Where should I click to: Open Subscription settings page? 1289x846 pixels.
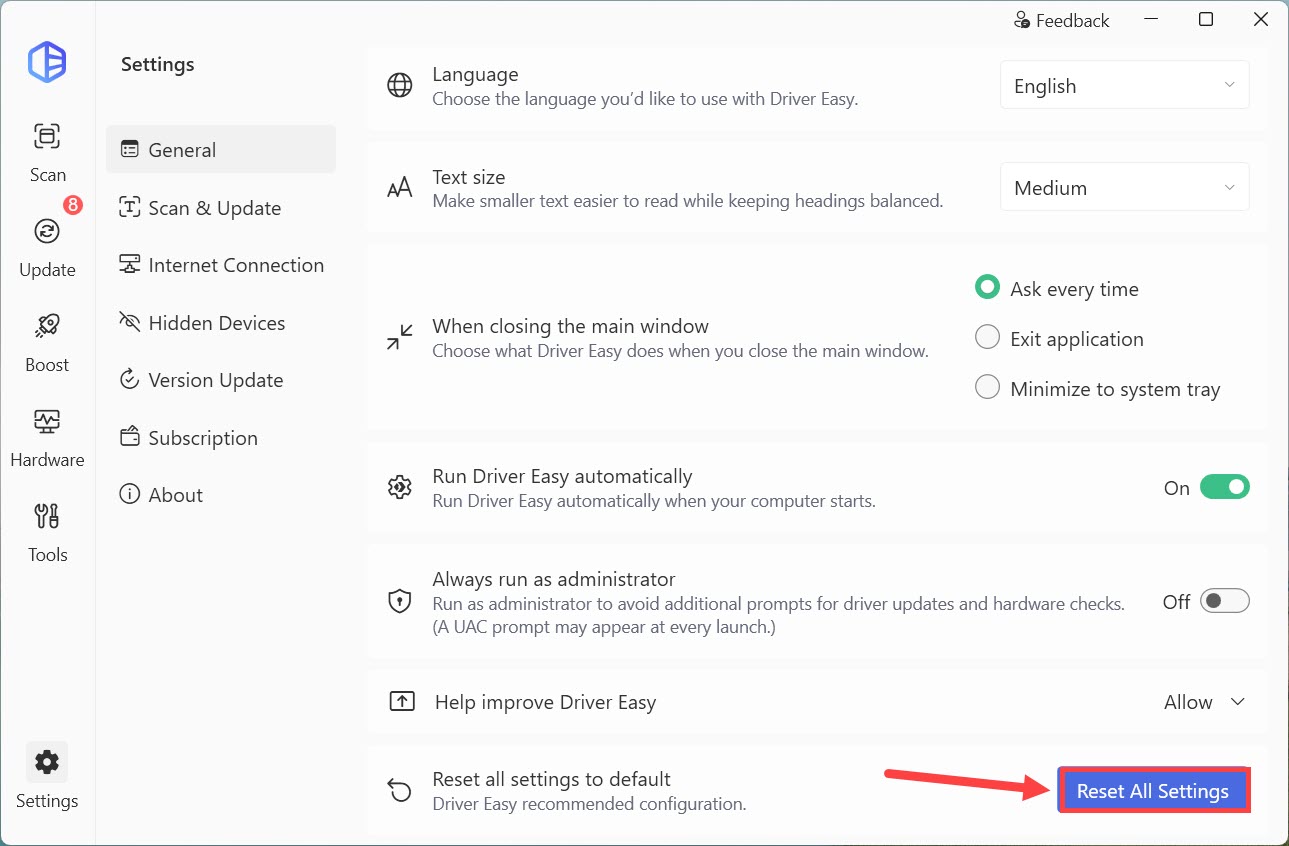click(221, 437)
